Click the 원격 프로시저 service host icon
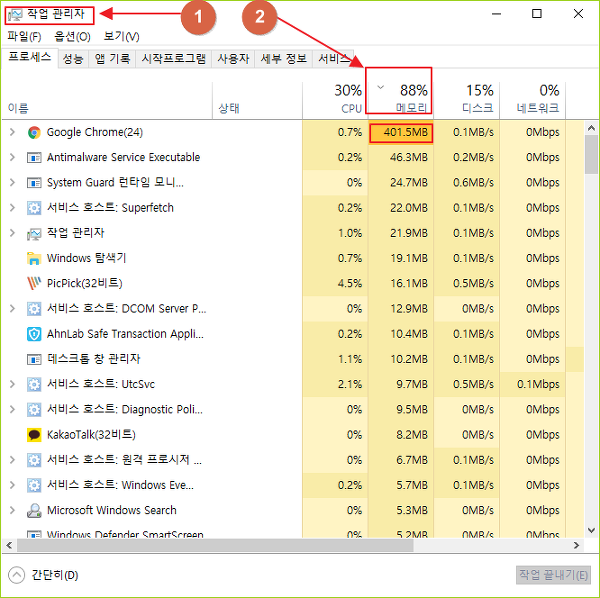Screen dimensions: 600x598 34,460
